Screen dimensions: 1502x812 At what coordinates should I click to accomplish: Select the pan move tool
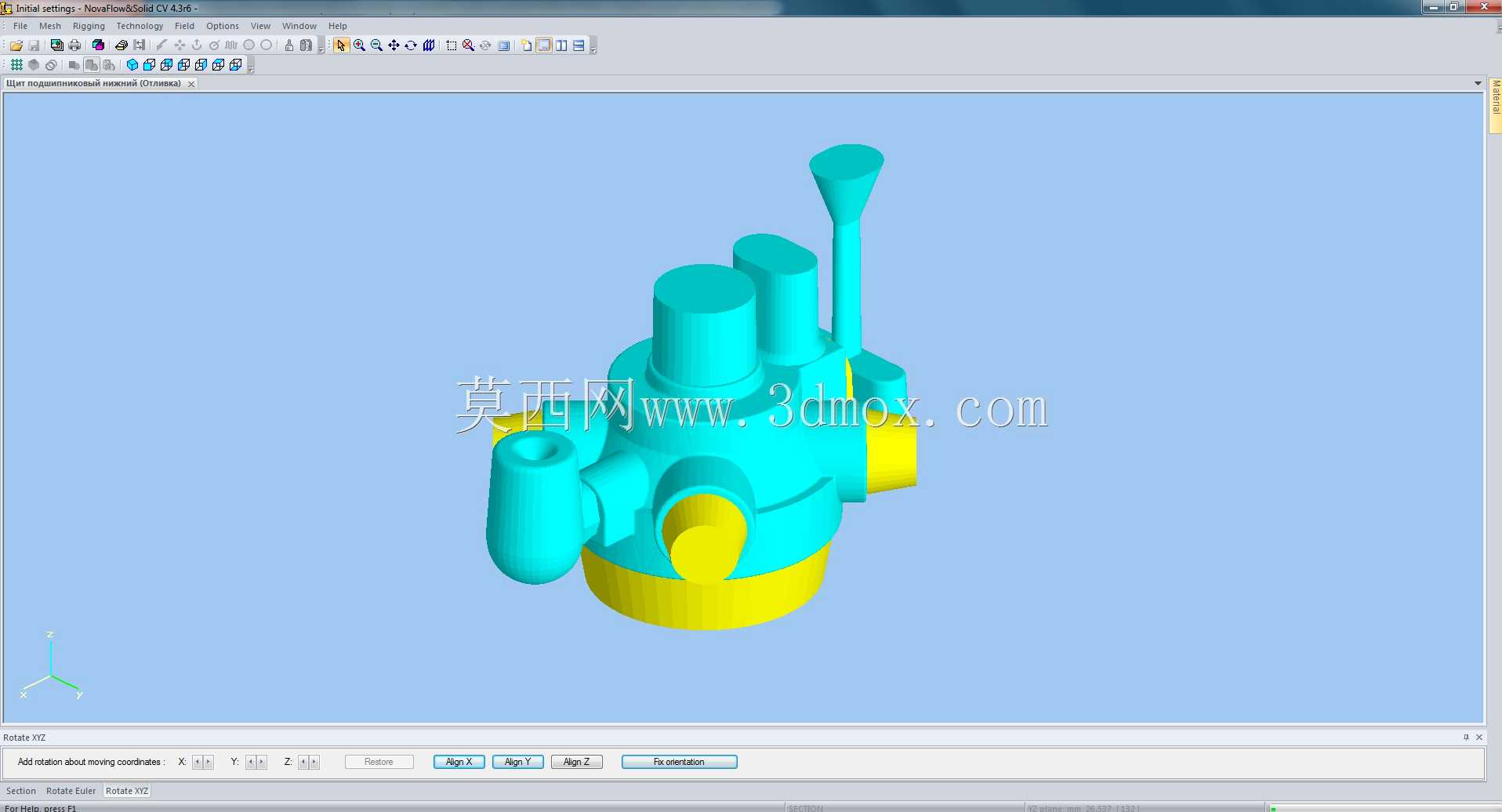click(x=394, y=45)
